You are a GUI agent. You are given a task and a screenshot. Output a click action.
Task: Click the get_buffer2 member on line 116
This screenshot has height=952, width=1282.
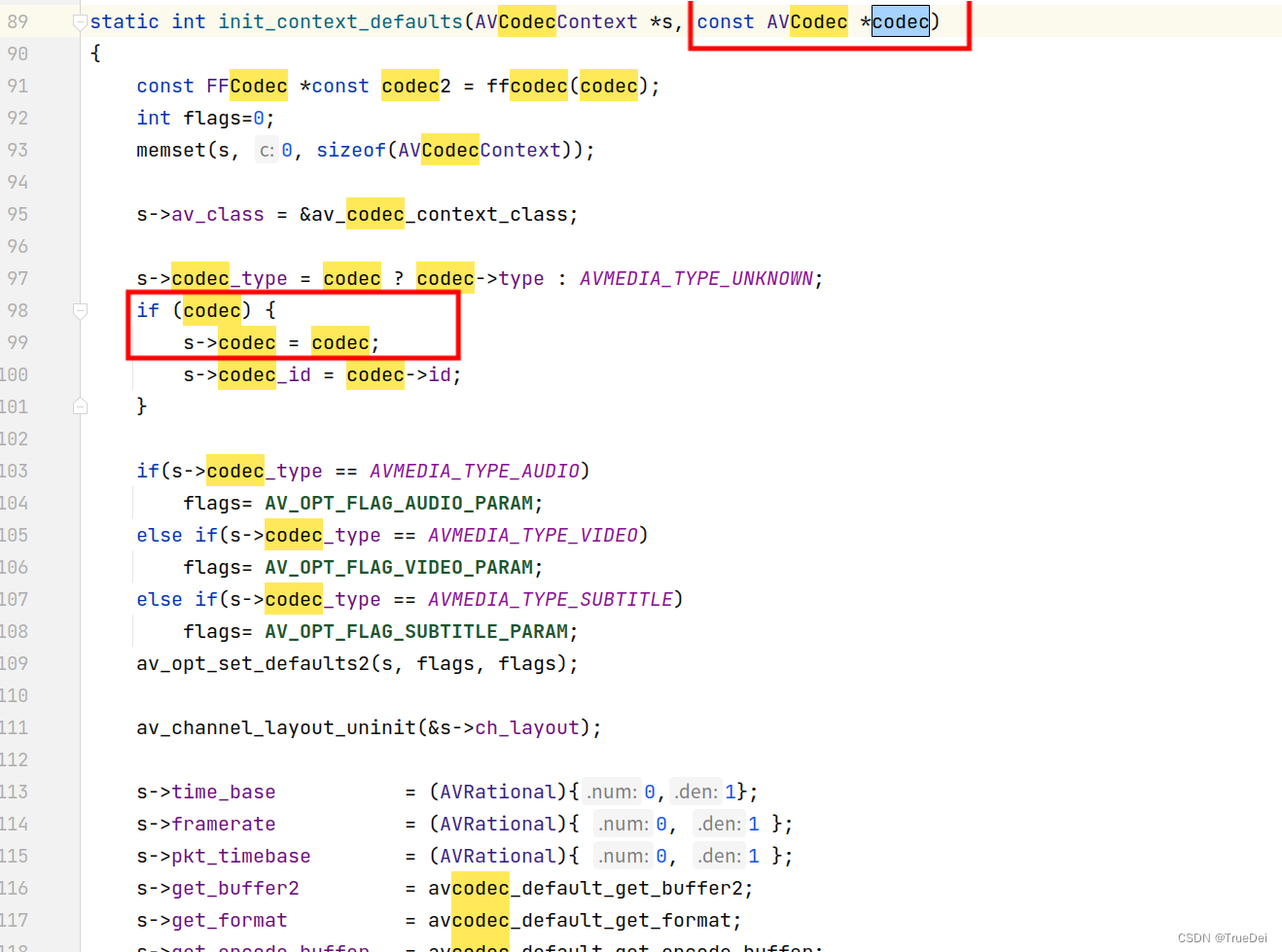[x=235, y=888]
